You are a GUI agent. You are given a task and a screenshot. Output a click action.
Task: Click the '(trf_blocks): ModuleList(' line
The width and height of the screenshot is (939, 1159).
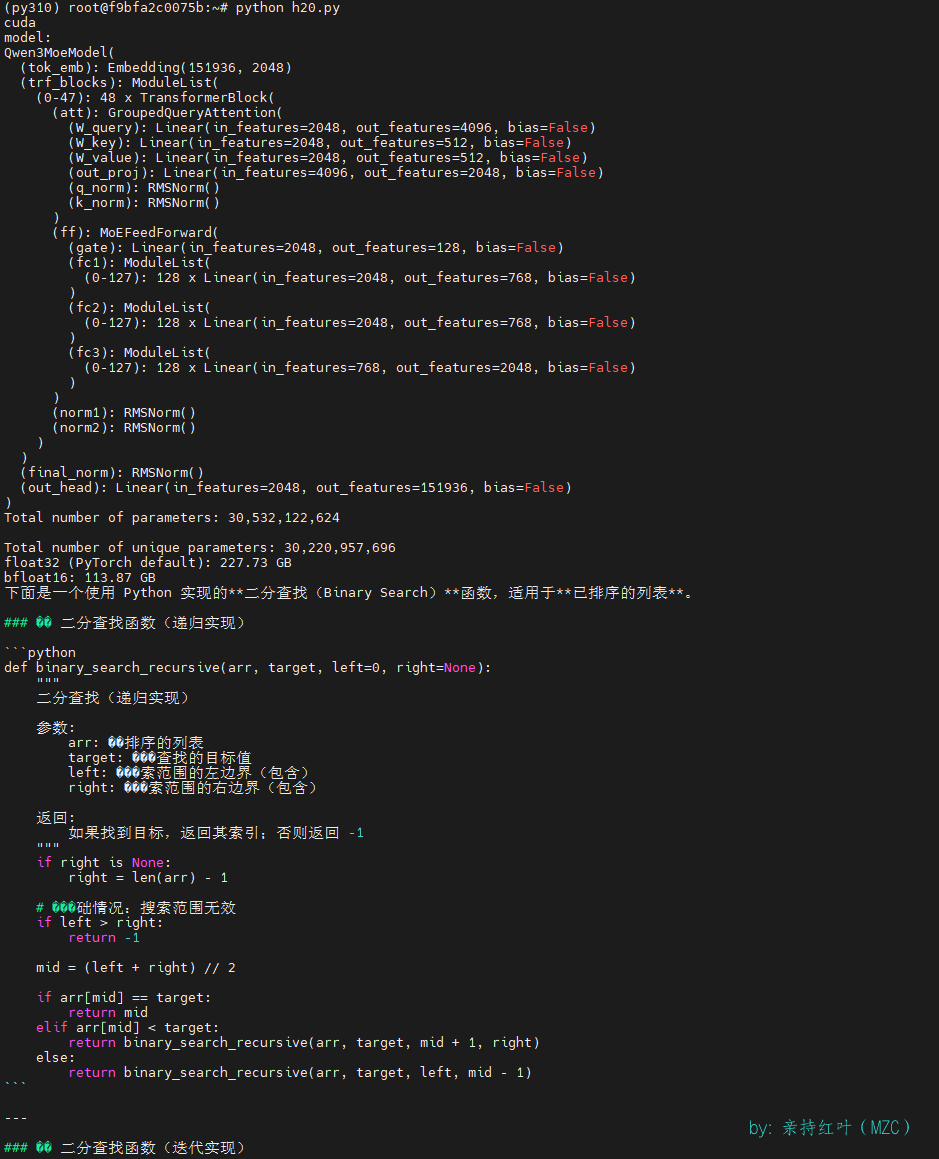click(x=119, y=83)
